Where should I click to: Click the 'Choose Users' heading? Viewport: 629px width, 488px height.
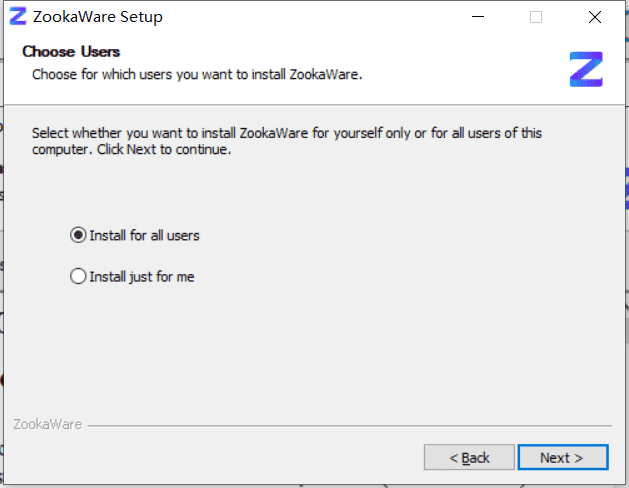pyautogui.click(x=71, y=52)
